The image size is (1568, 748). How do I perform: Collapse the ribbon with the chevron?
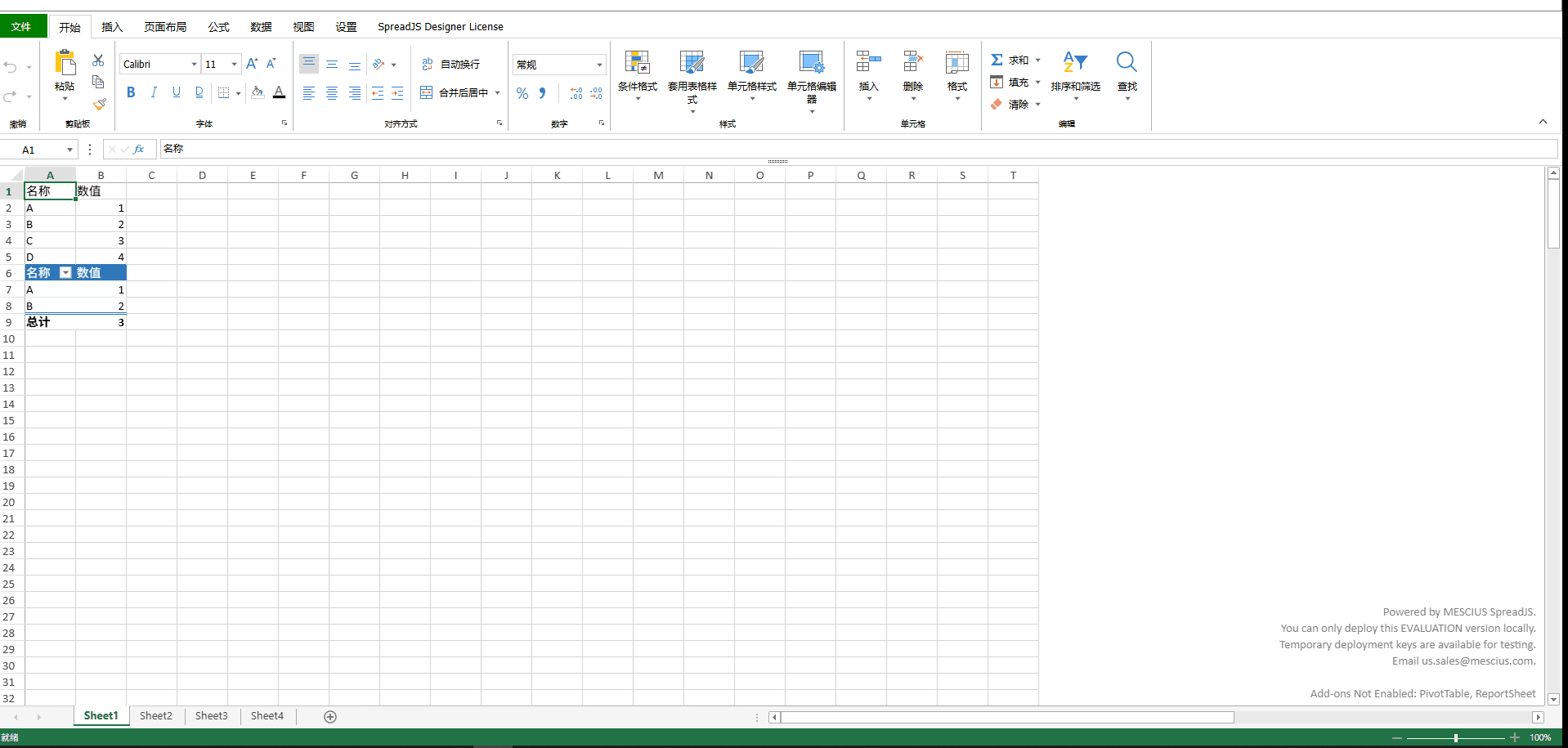1543,122
